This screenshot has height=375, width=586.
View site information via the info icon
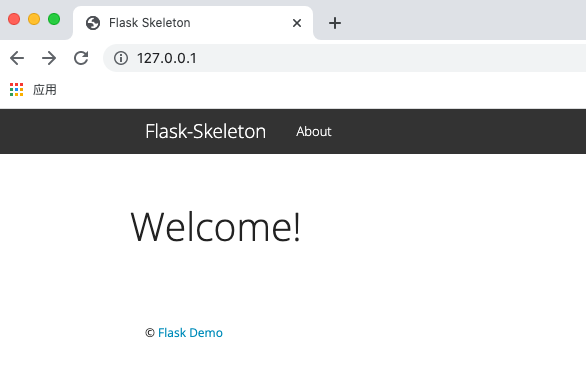click(121, 58)
